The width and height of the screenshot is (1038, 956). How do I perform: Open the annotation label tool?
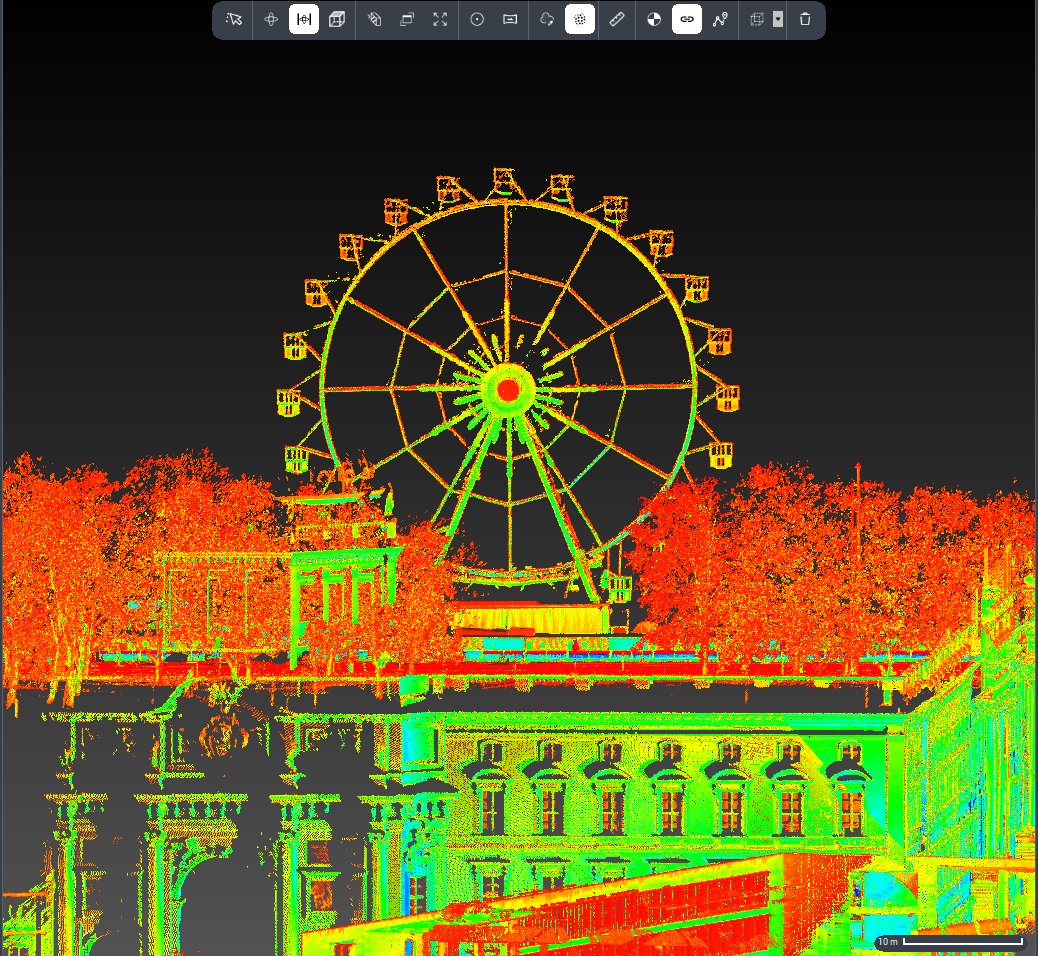pyautogui.click(x=508, y=19)
